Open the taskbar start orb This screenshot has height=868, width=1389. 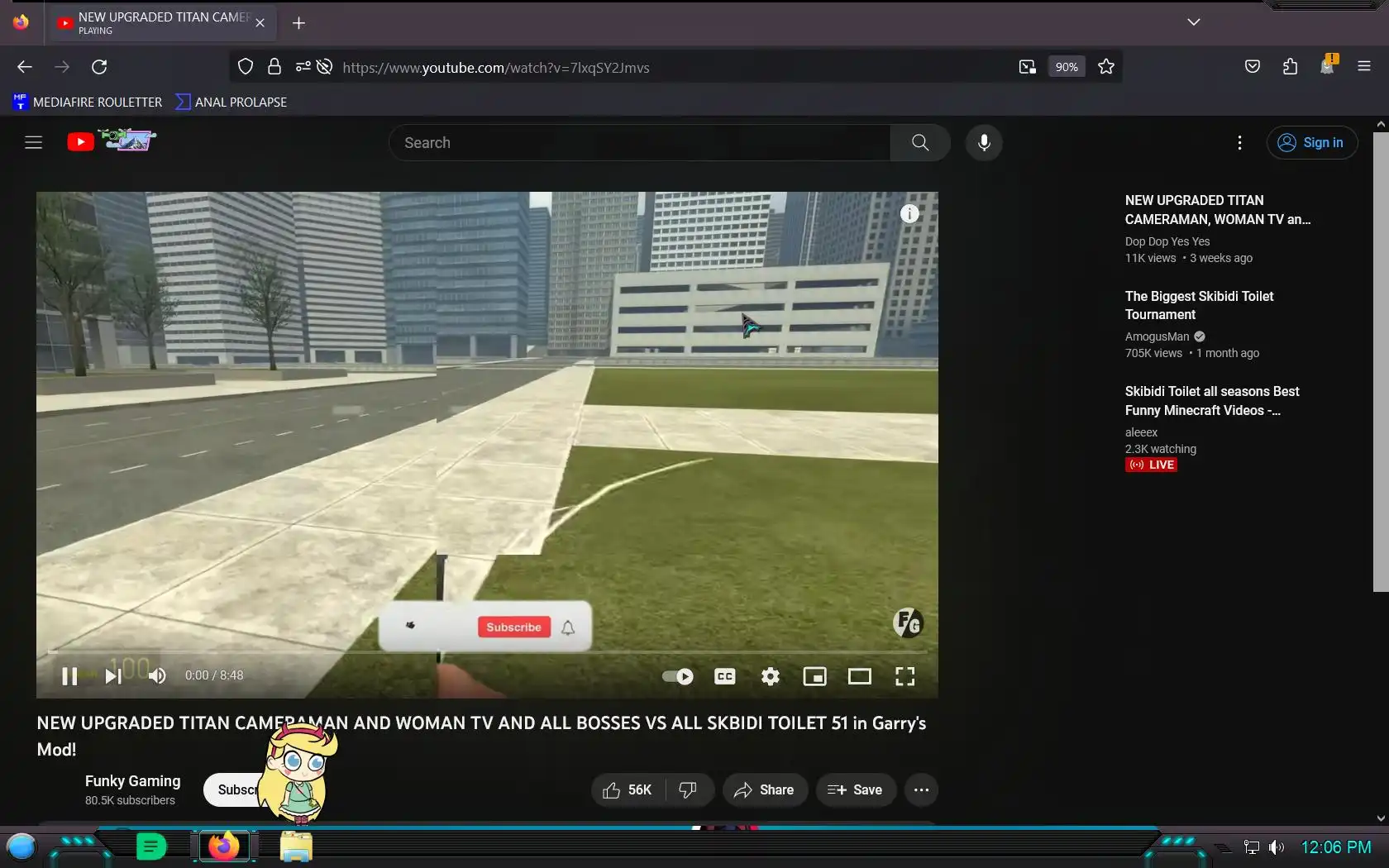pos(21,847)
